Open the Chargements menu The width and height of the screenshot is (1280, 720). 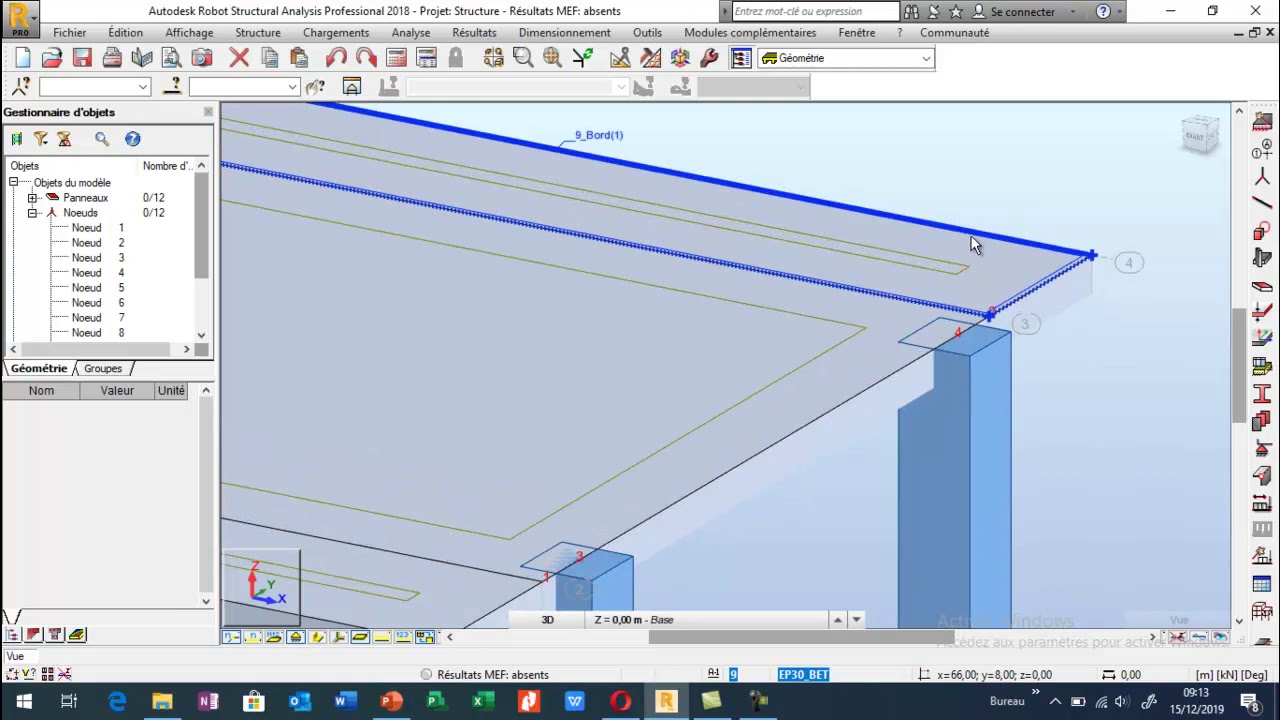(x=336, y=33)
